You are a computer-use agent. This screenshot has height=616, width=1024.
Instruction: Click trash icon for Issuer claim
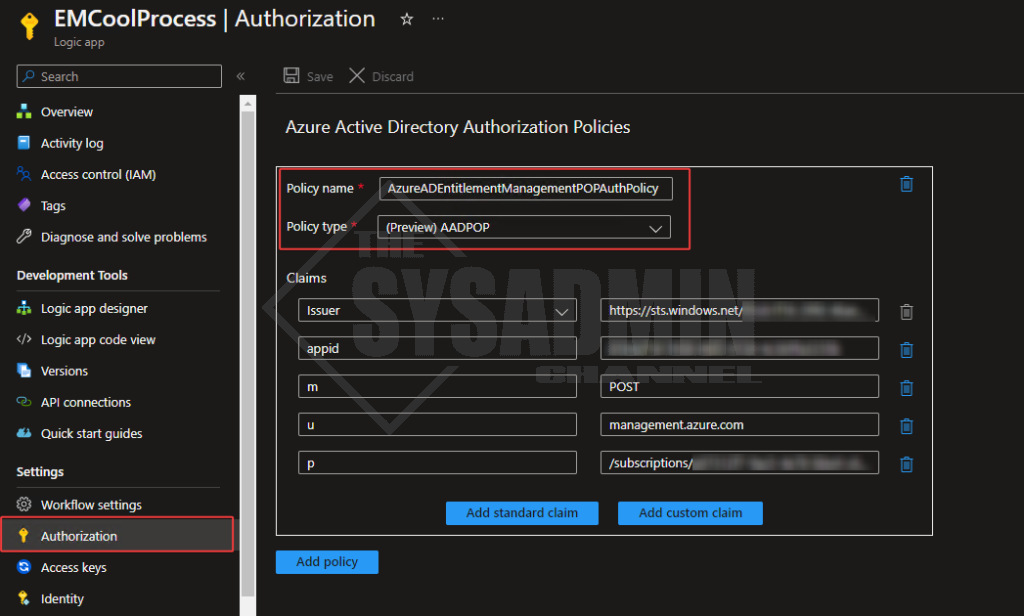coord(906,312)
